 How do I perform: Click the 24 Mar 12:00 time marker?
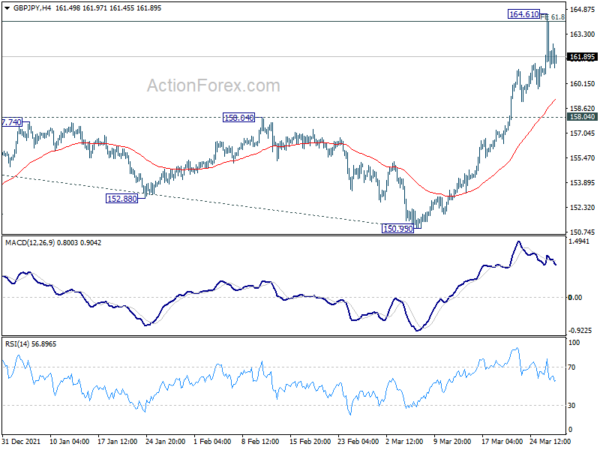(x=550, y=441)
